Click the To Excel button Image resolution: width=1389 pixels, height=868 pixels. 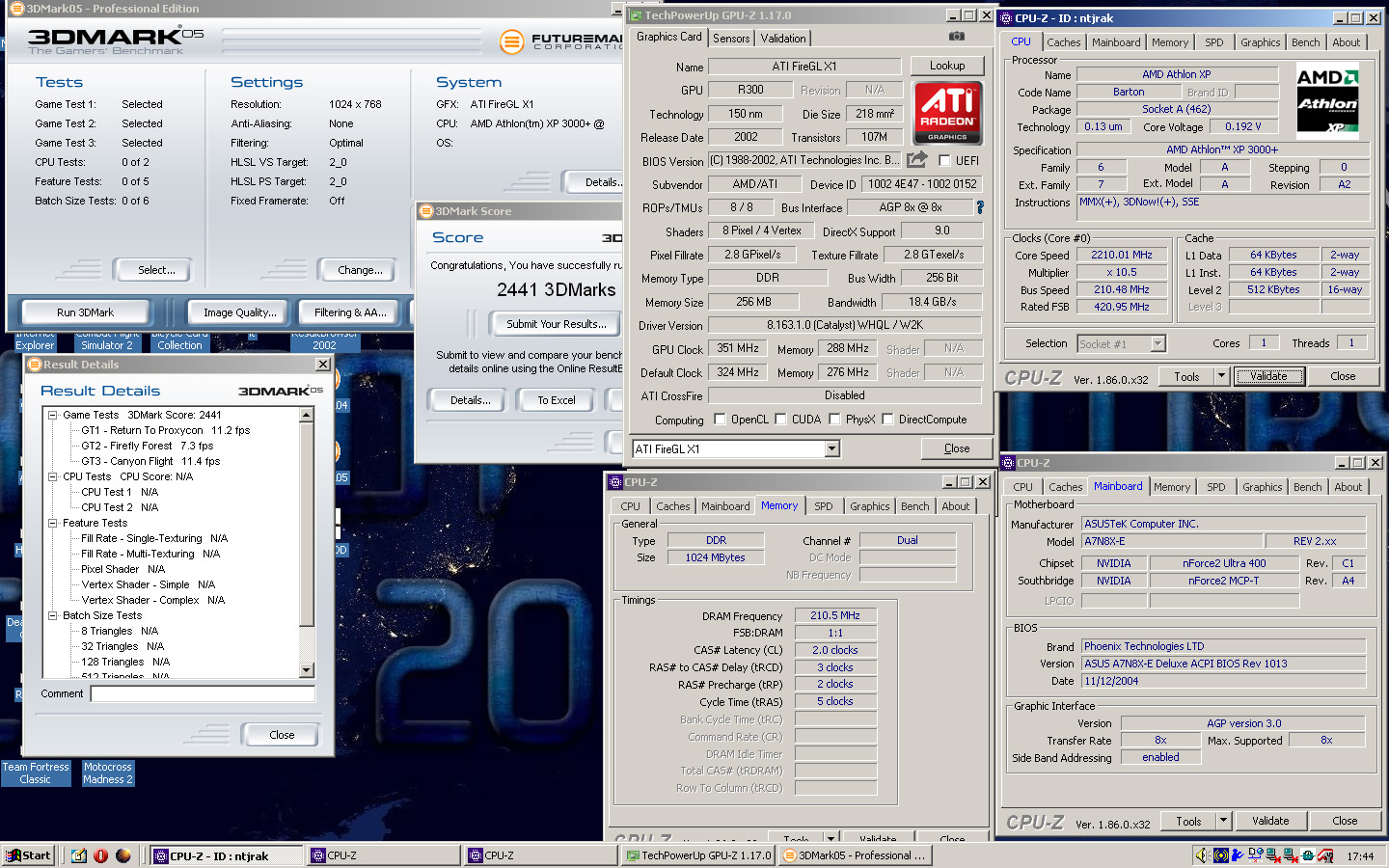(x=556, y=400)
